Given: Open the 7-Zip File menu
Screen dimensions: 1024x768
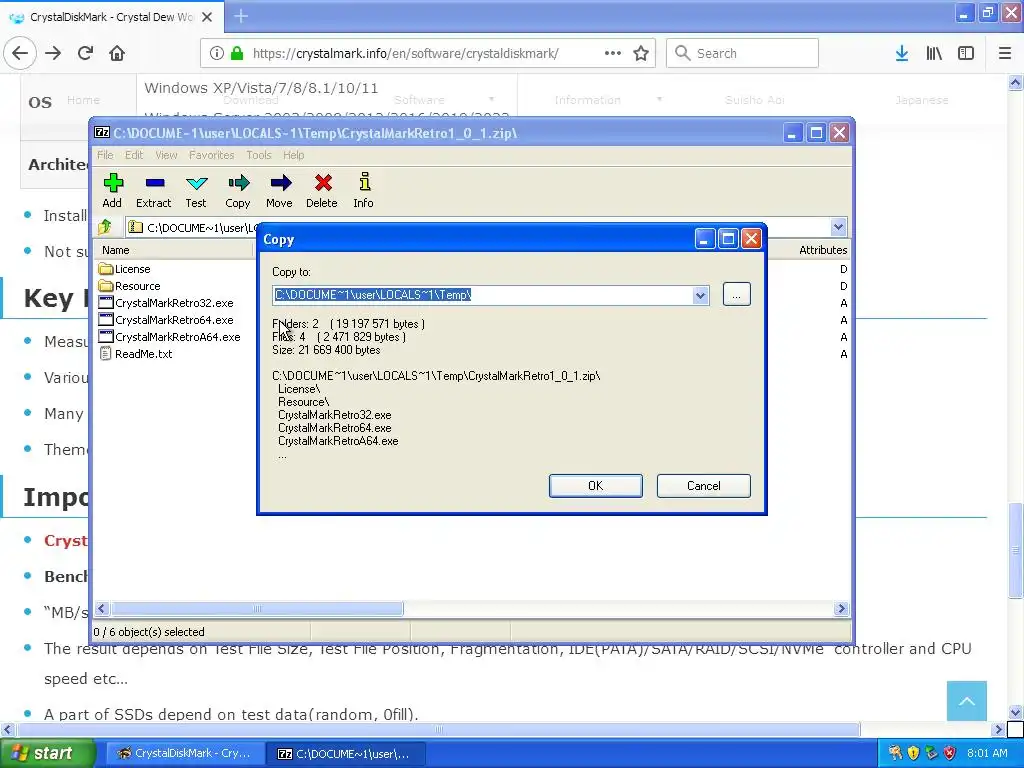Looking at the screenshot, I should click(x=105, y=155).
